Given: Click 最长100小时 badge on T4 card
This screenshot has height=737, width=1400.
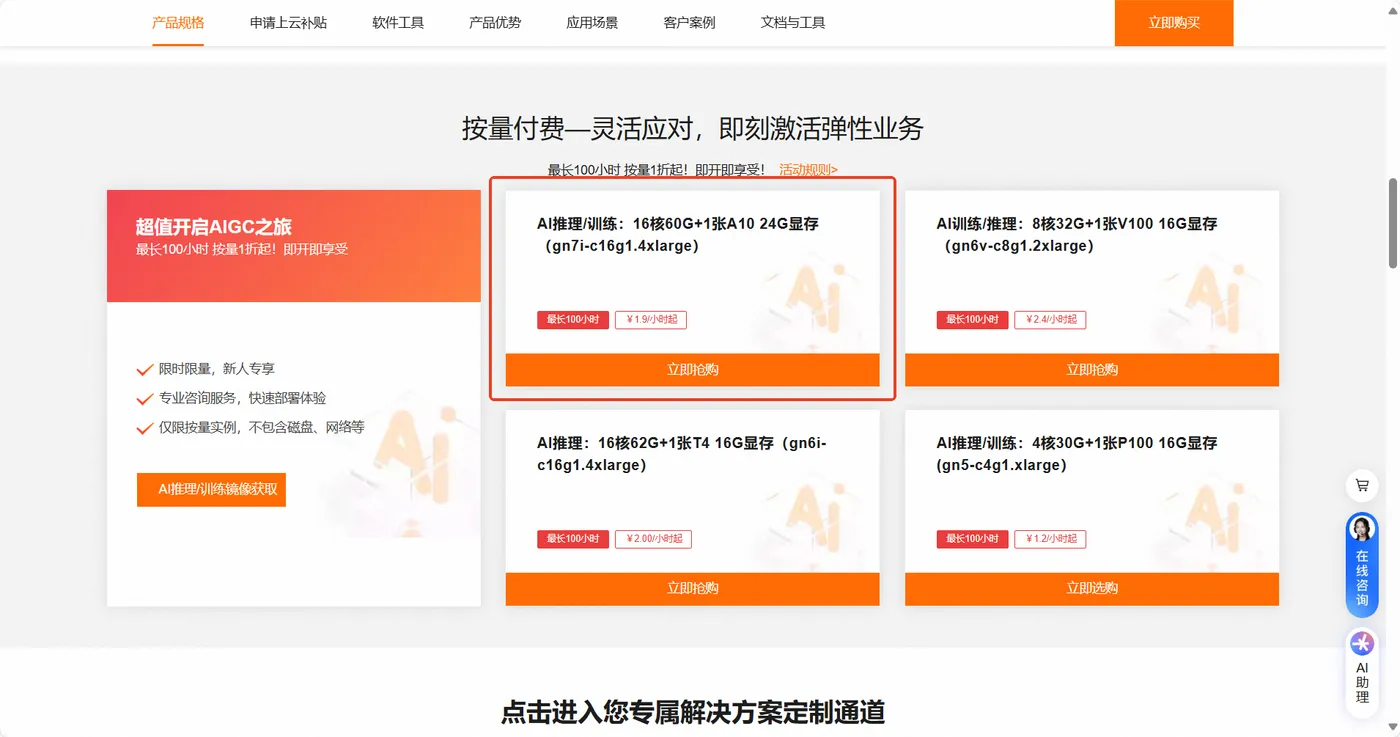Looking at the screenshot, I should [x=573, y=539].
